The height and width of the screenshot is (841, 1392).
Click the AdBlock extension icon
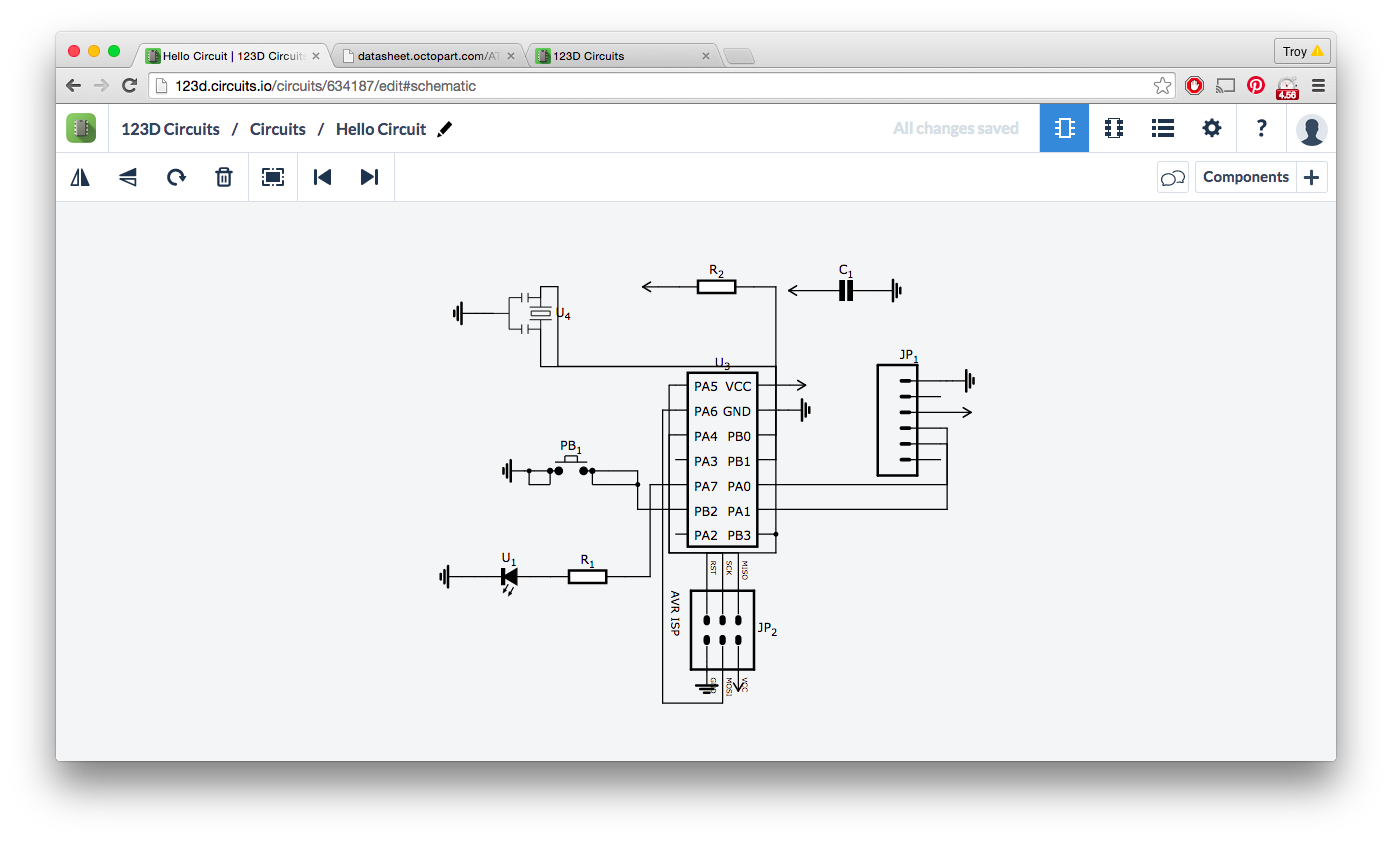click(x=1194, y=86)
